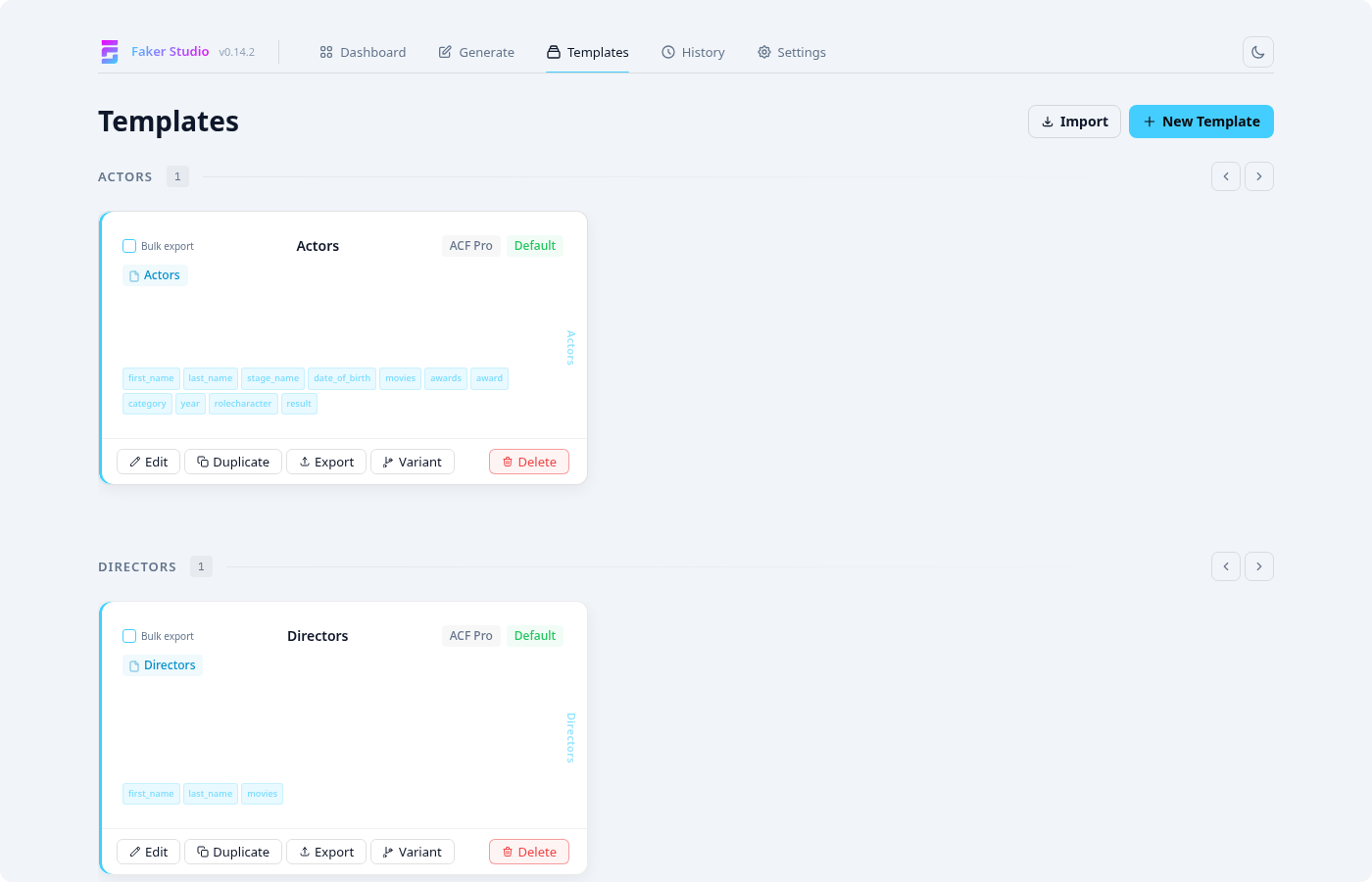Click the rolecharacter field tag
1372x882 pixels.
[243, 404]
